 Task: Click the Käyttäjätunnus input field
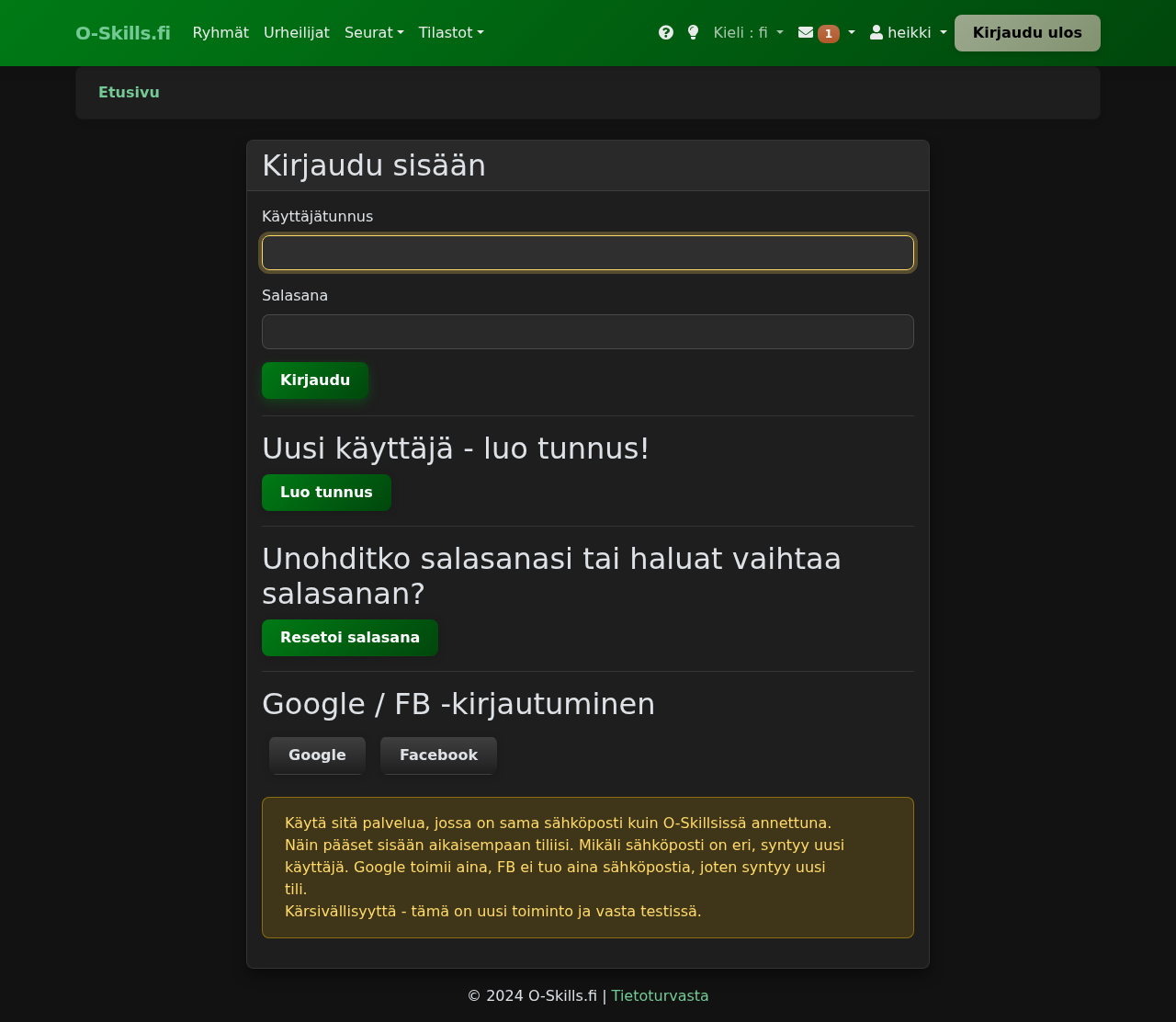pyautogui.click(x=587, y=253)
